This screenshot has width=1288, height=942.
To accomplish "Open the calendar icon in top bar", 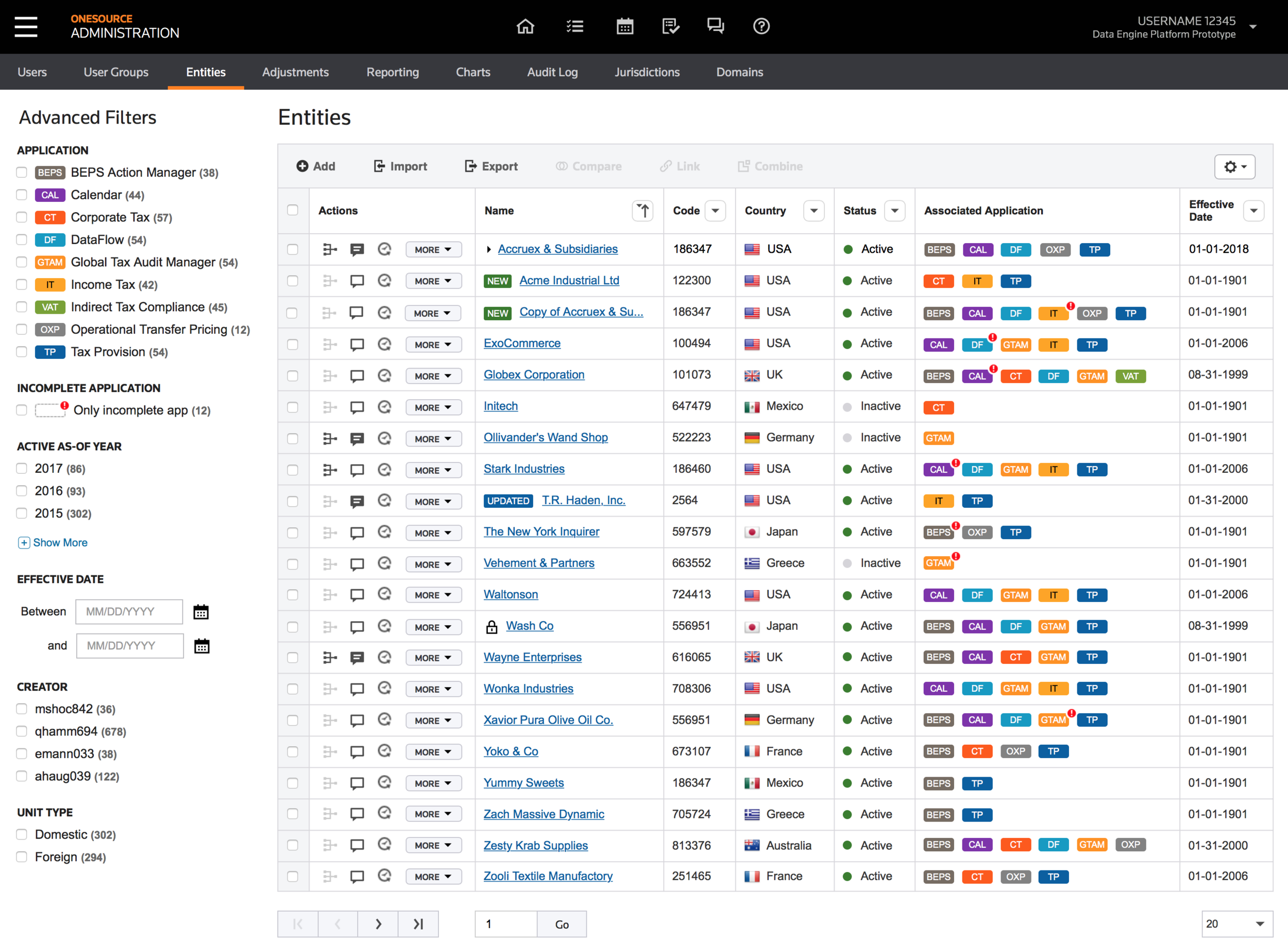I will point(624,26).
